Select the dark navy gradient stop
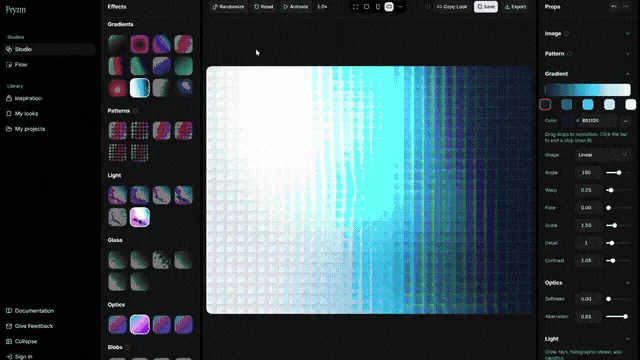 [x=545, y=104]
